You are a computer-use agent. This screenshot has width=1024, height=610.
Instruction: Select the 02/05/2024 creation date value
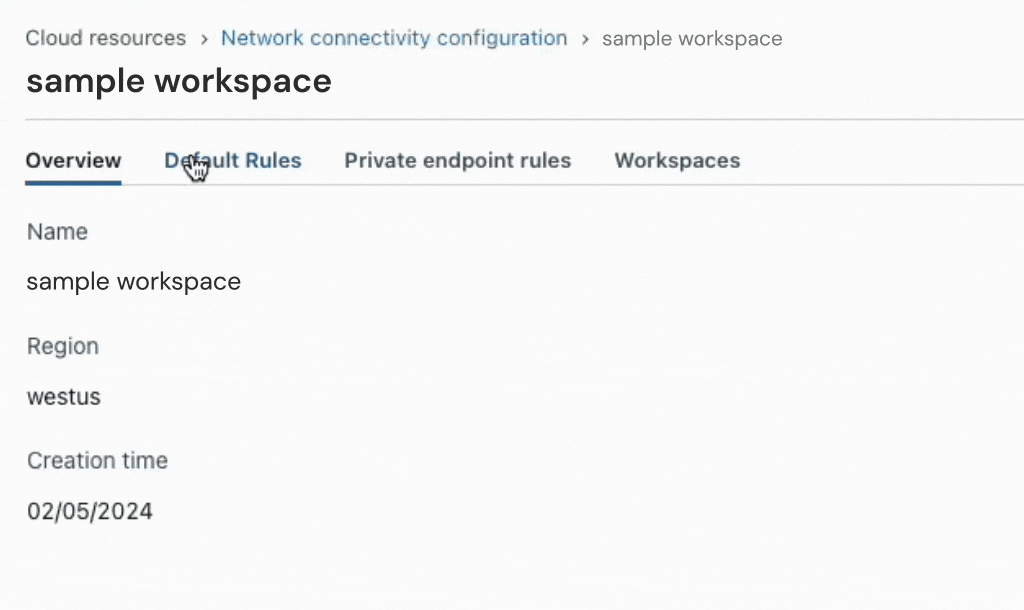coord(90,512)
